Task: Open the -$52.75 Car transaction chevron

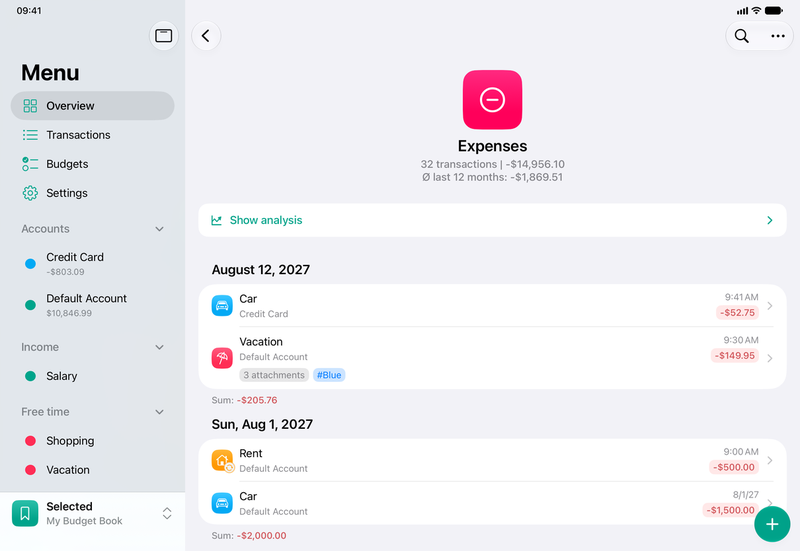Action: click(x=770, y=306)
